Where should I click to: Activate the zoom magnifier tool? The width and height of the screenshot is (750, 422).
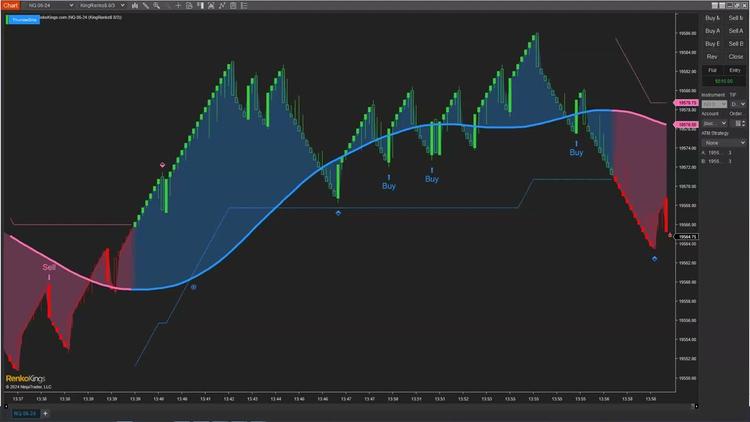click(156, 5)
